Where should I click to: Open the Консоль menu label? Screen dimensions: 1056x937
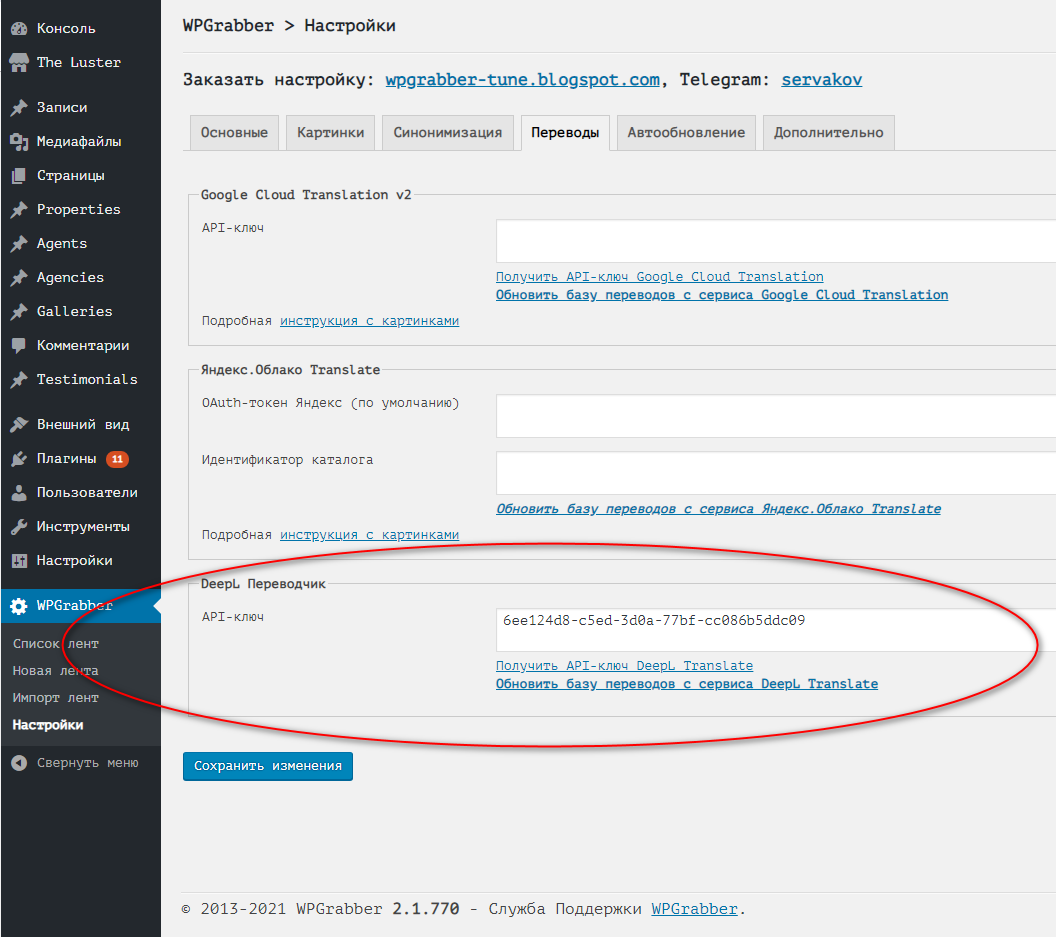tap(66, 28)
